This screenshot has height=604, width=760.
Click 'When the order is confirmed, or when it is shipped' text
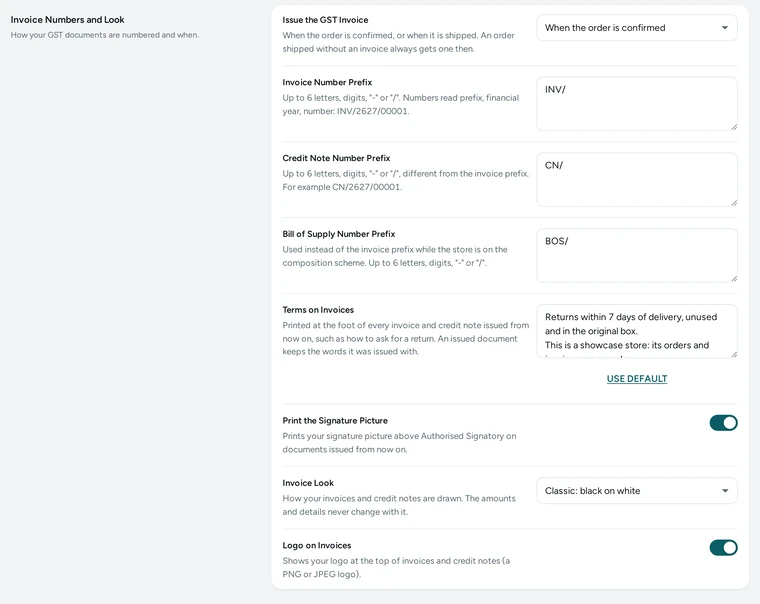[x=398, y=42]
